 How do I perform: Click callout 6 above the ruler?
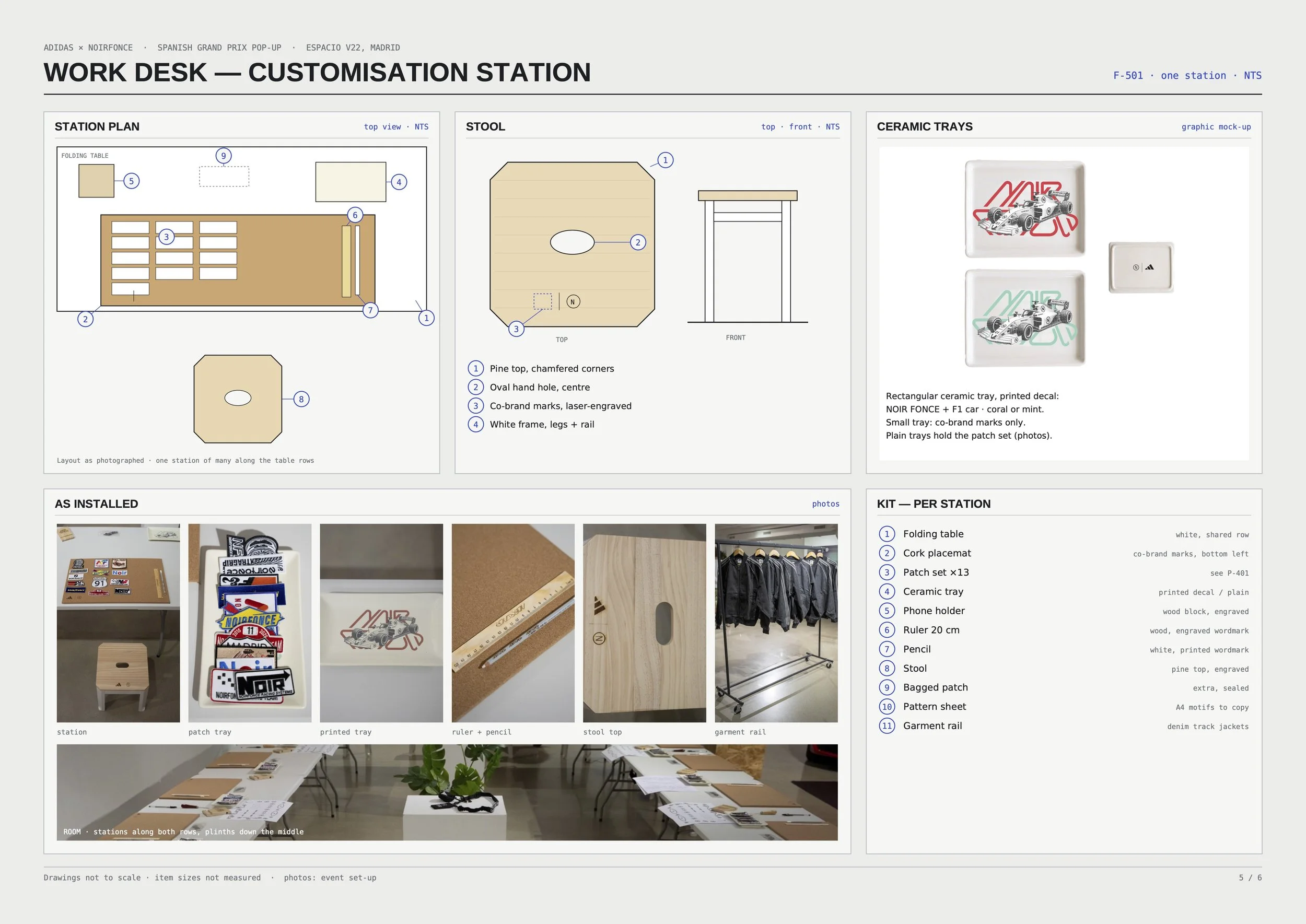coord(355,215)
